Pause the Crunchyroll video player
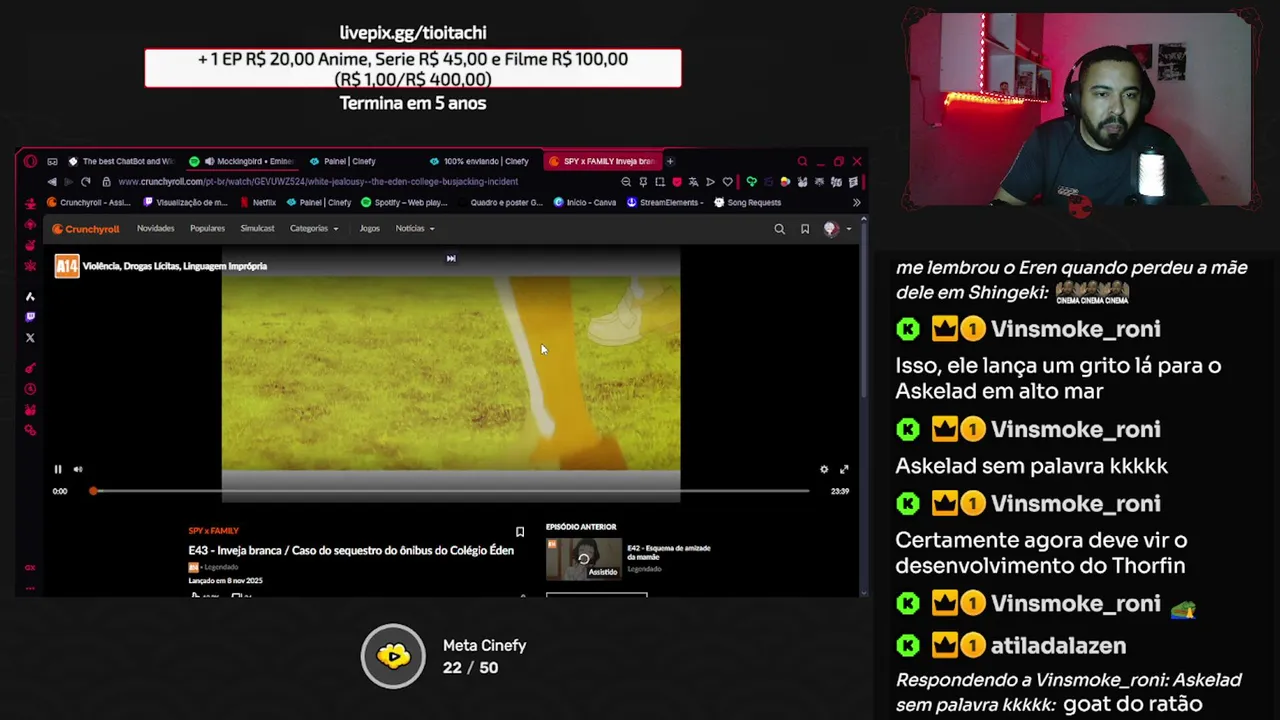Image resolution: width=1280 pixels, height=720 pixels. coord(58,469)
